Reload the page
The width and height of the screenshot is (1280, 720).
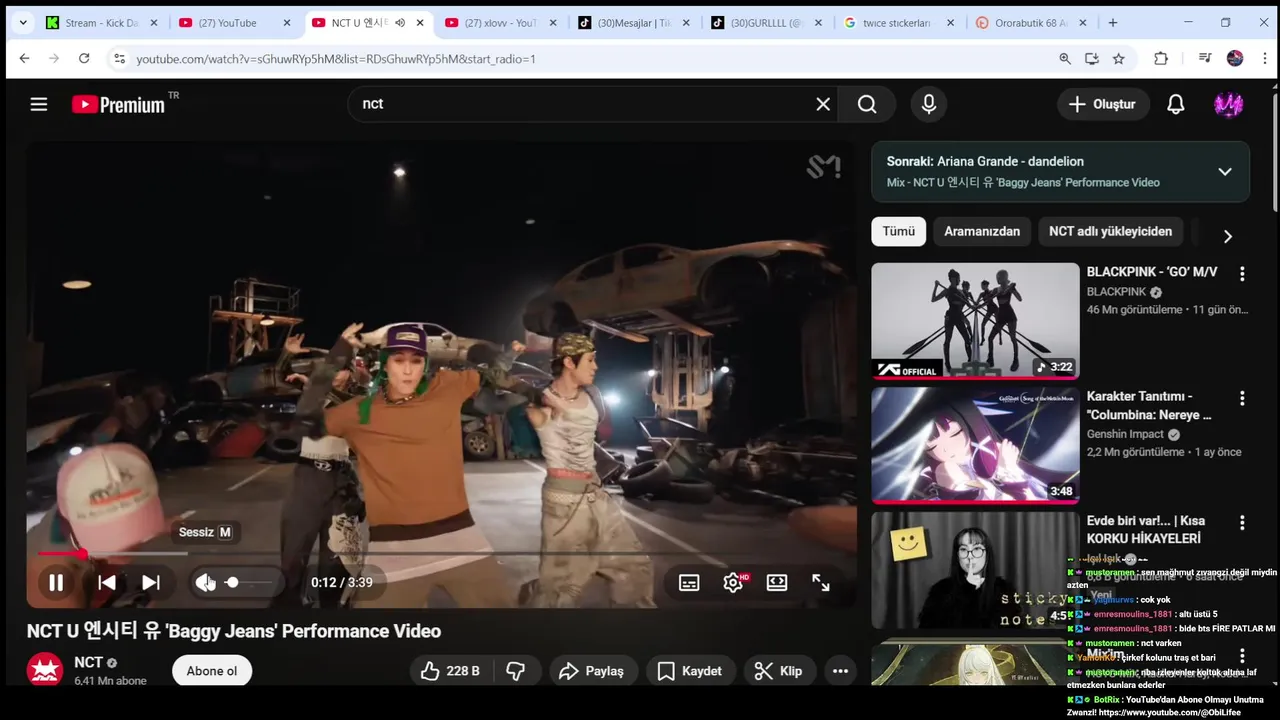click(84, 59)
